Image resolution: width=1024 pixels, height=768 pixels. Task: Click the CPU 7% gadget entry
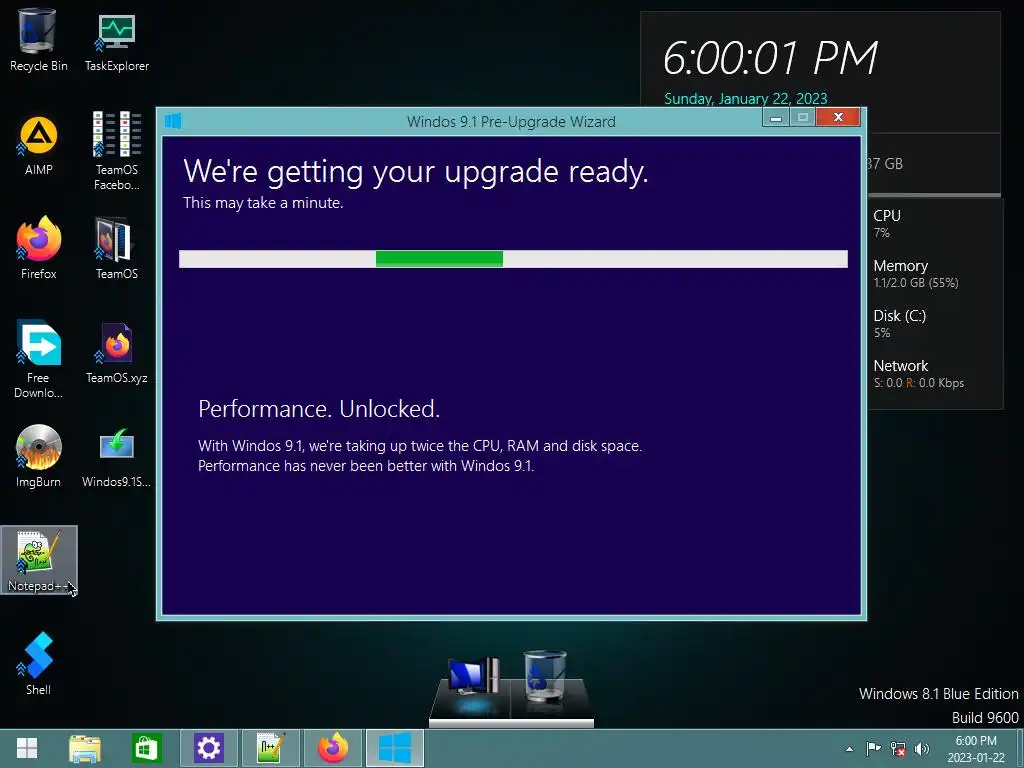click(887, 223)
